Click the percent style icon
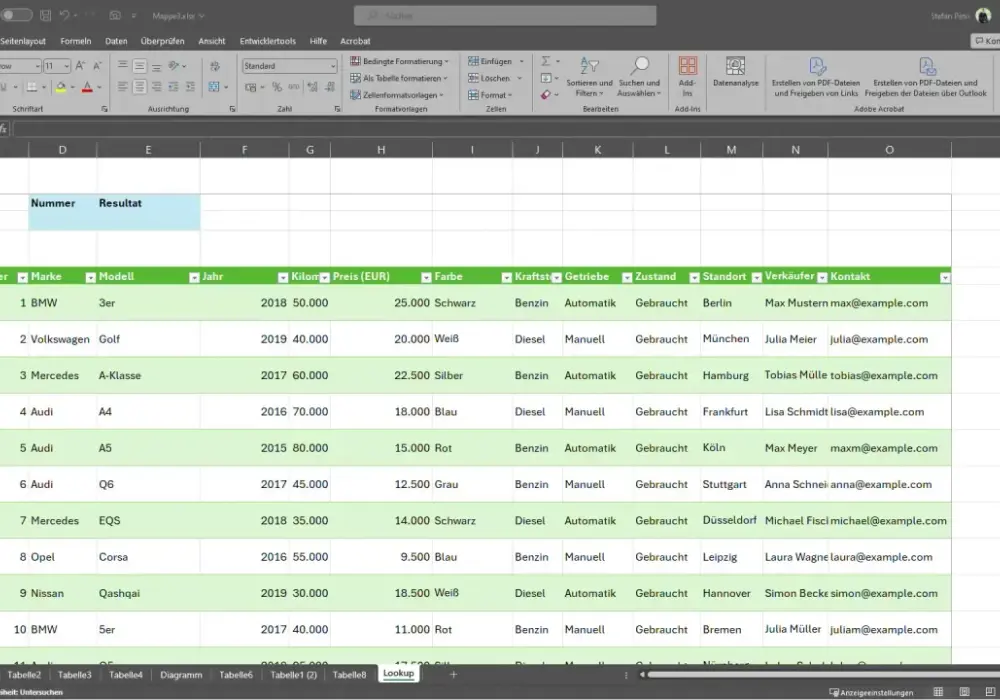Viewport: 1000px width, 700px height. click(x=277, y=87)
